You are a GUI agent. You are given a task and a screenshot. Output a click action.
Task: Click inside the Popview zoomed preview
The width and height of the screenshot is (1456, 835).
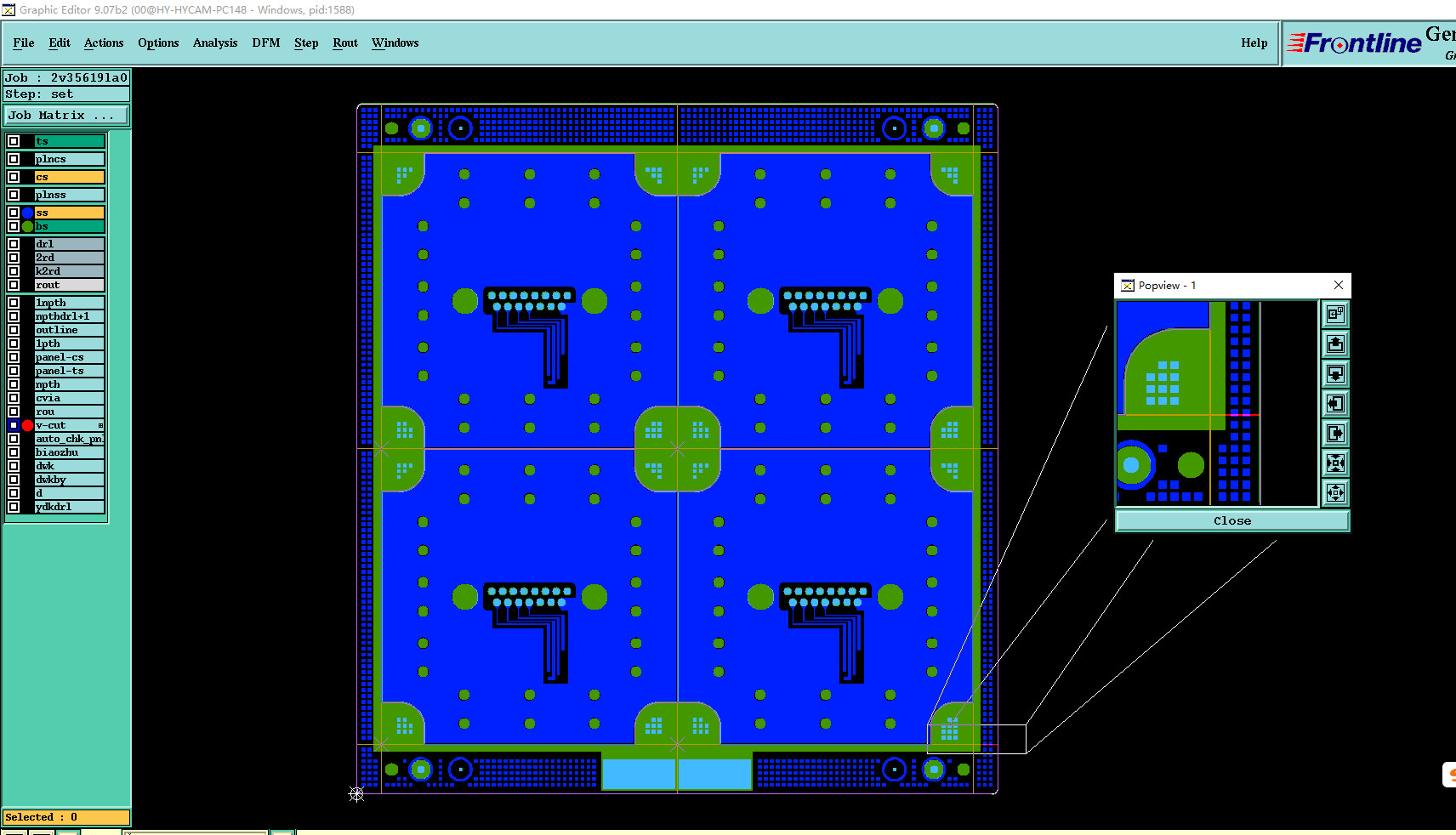coord(1217,403)
